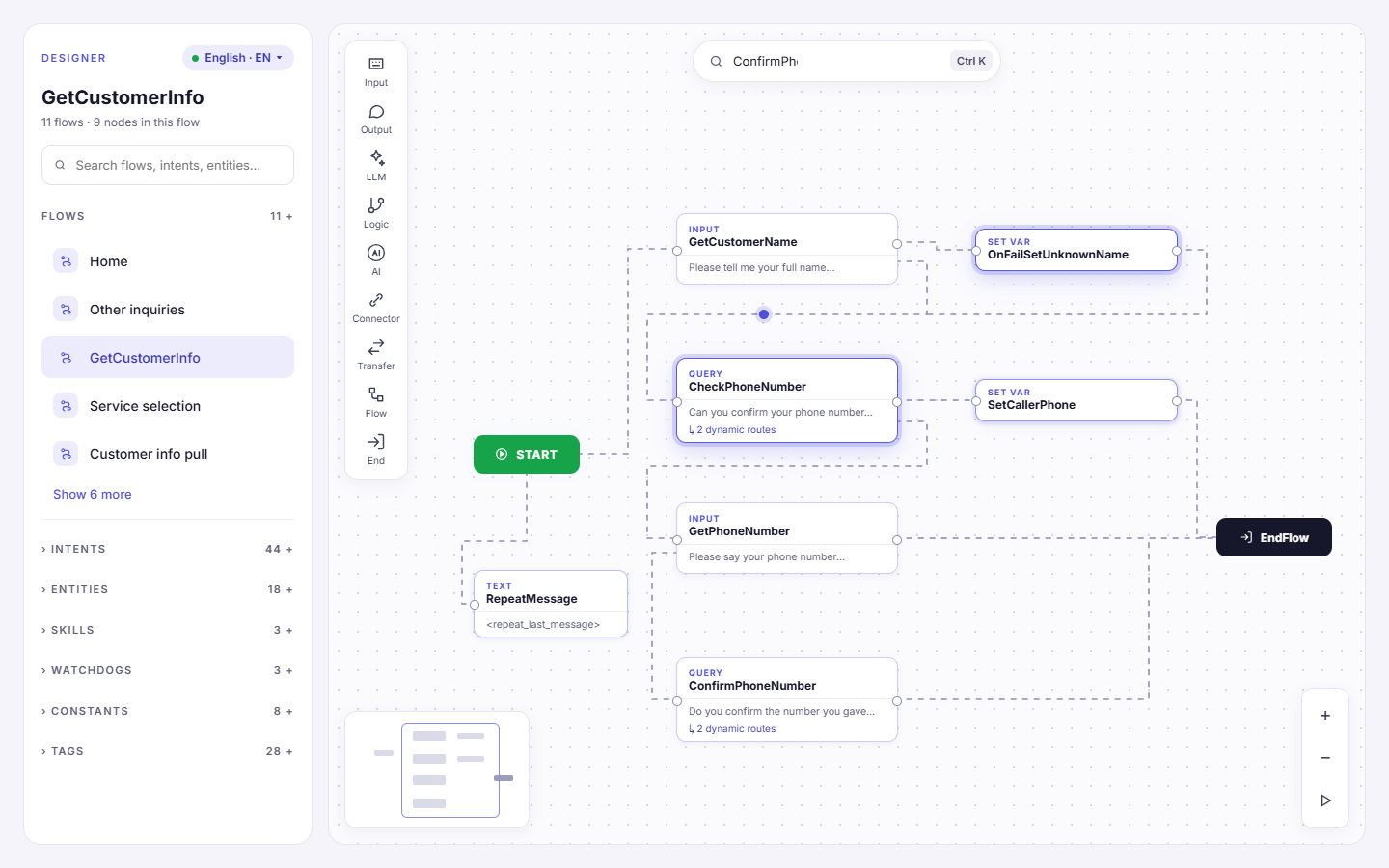Expand the Entities section
This screenshot has width=1389, height=868.
pos(168,589)
